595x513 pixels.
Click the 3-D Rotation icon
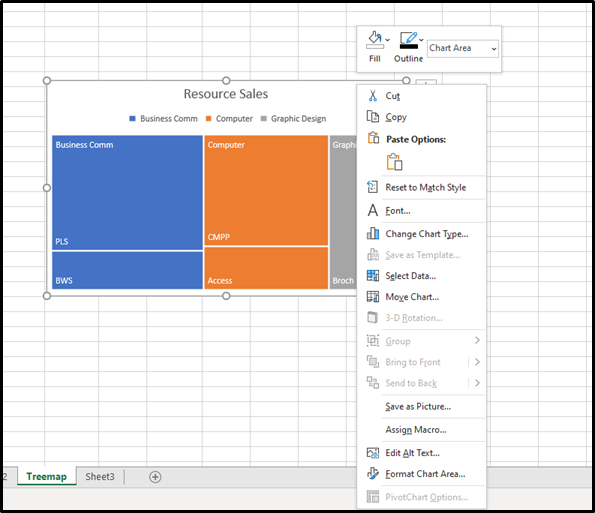(x=373, y=318)
